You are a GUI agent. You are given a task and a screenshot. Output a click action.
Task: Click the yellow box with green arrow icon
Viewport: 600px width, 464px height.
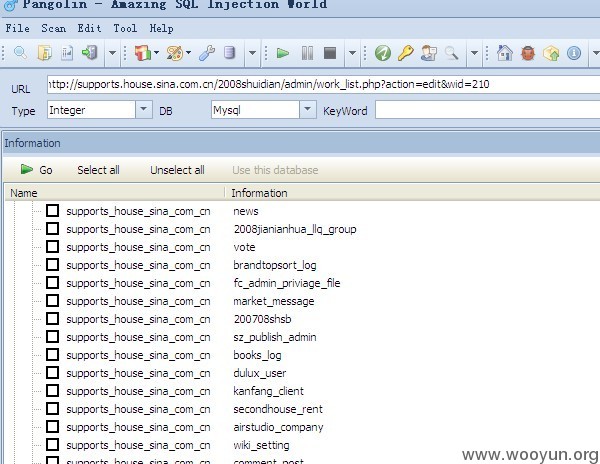(551, 53)
